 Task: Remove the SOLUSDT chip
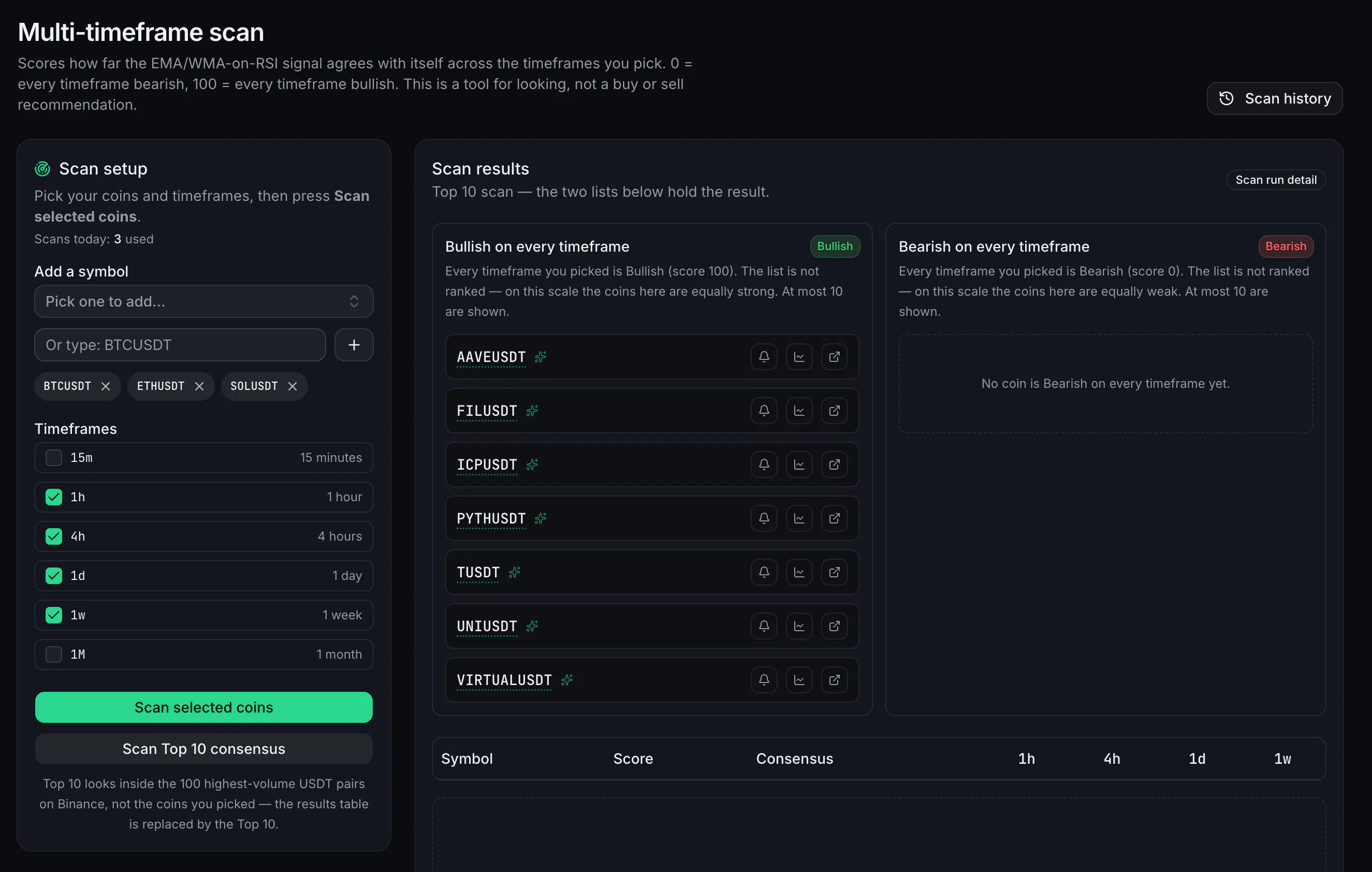[293, 386]
